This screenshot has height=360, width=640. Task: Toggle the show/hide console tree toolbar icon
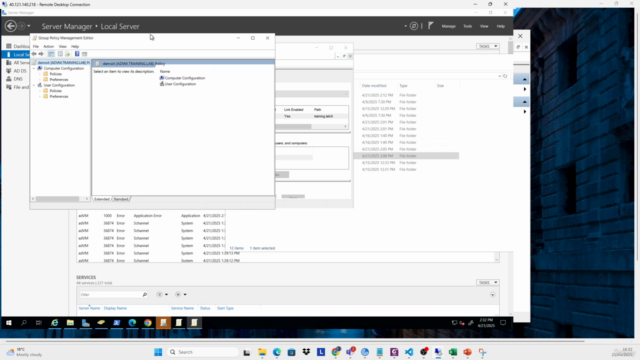tap(51, 54)
